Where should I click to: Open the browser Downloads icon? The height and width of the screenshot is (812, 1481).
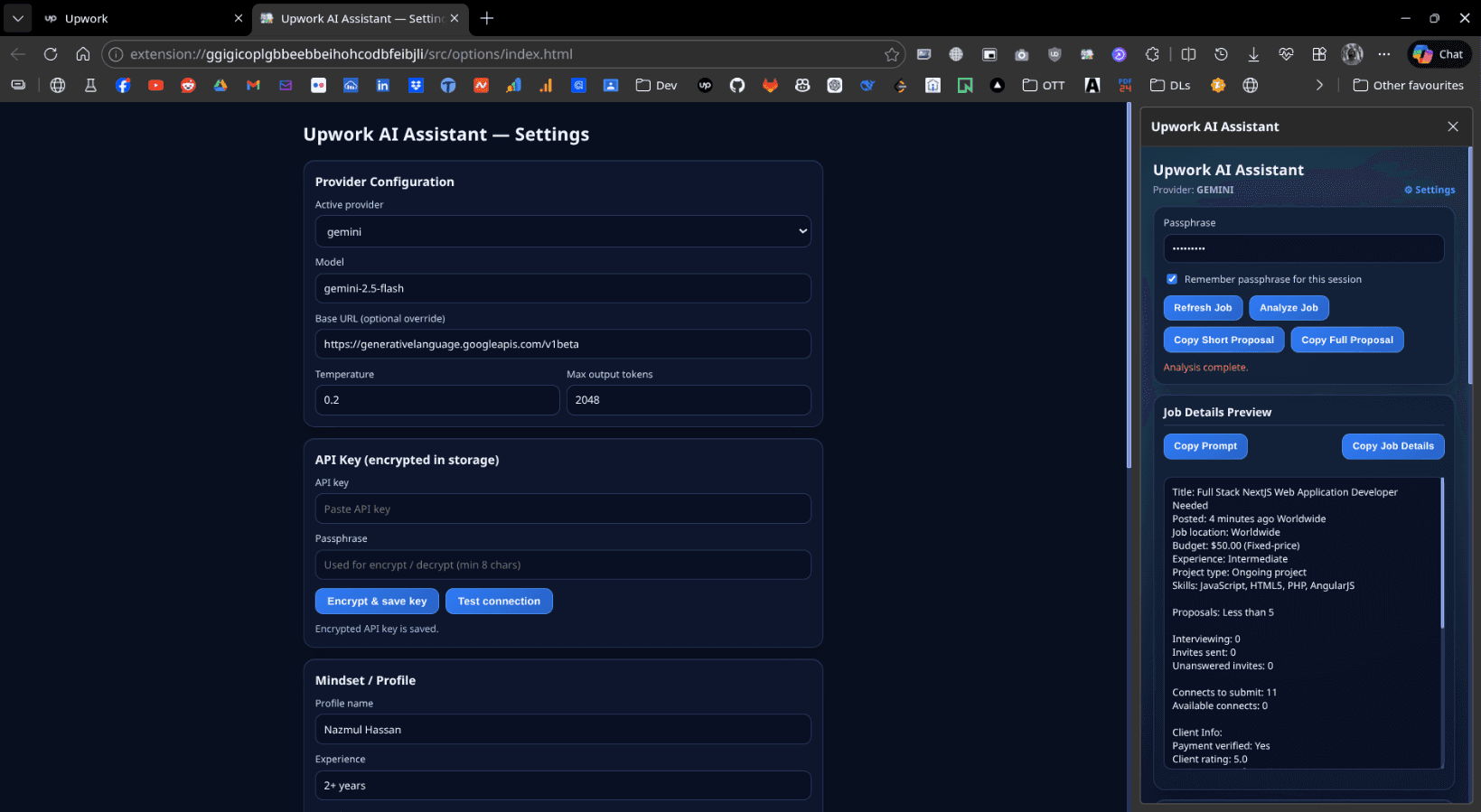pos(1253,54)
